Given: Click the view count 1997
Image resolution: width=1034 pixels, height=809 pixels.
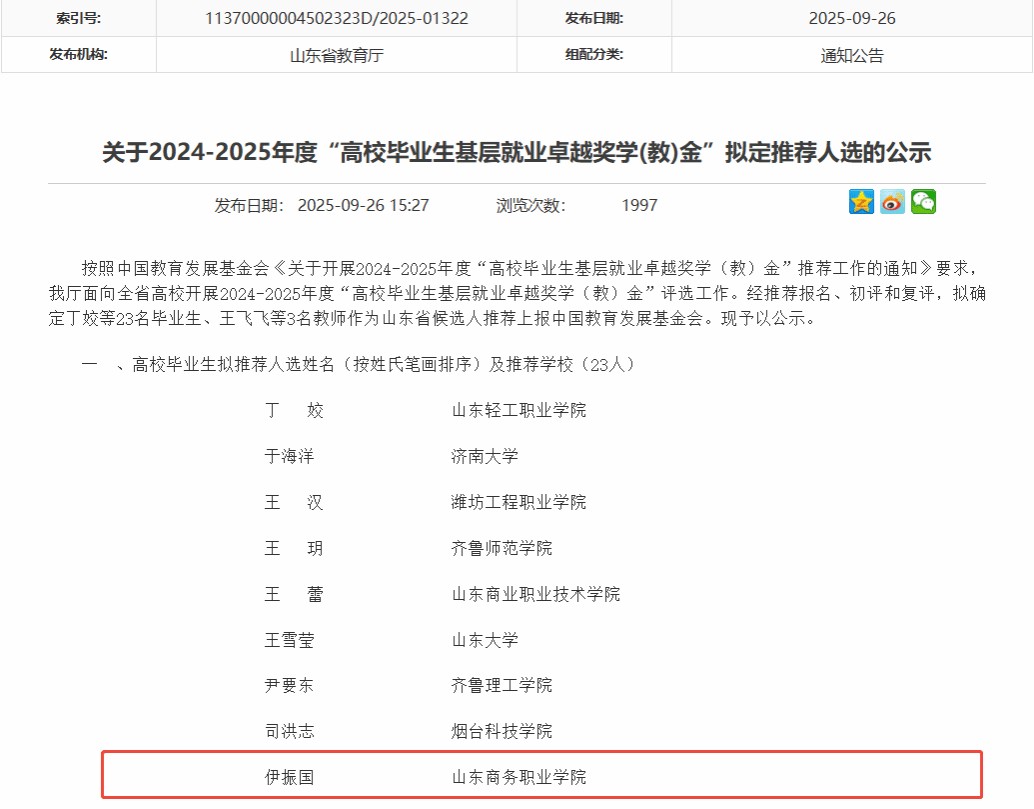Looking at the screenshot, I should [639, 205].
